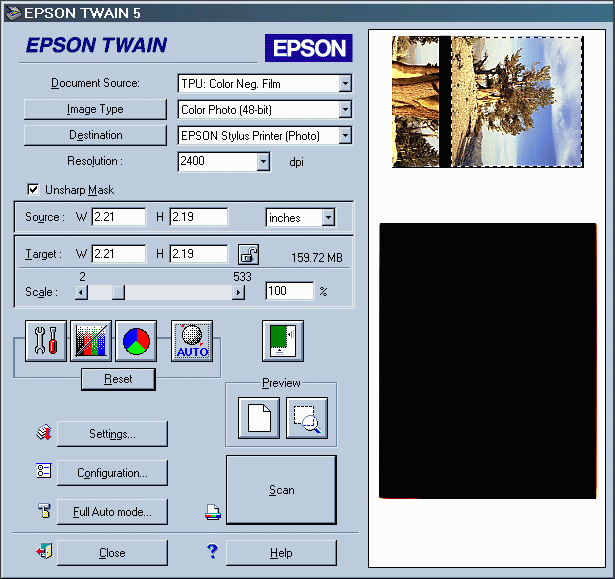
Task: Open the Destination printer dropdown
Action: click(345, 135)
